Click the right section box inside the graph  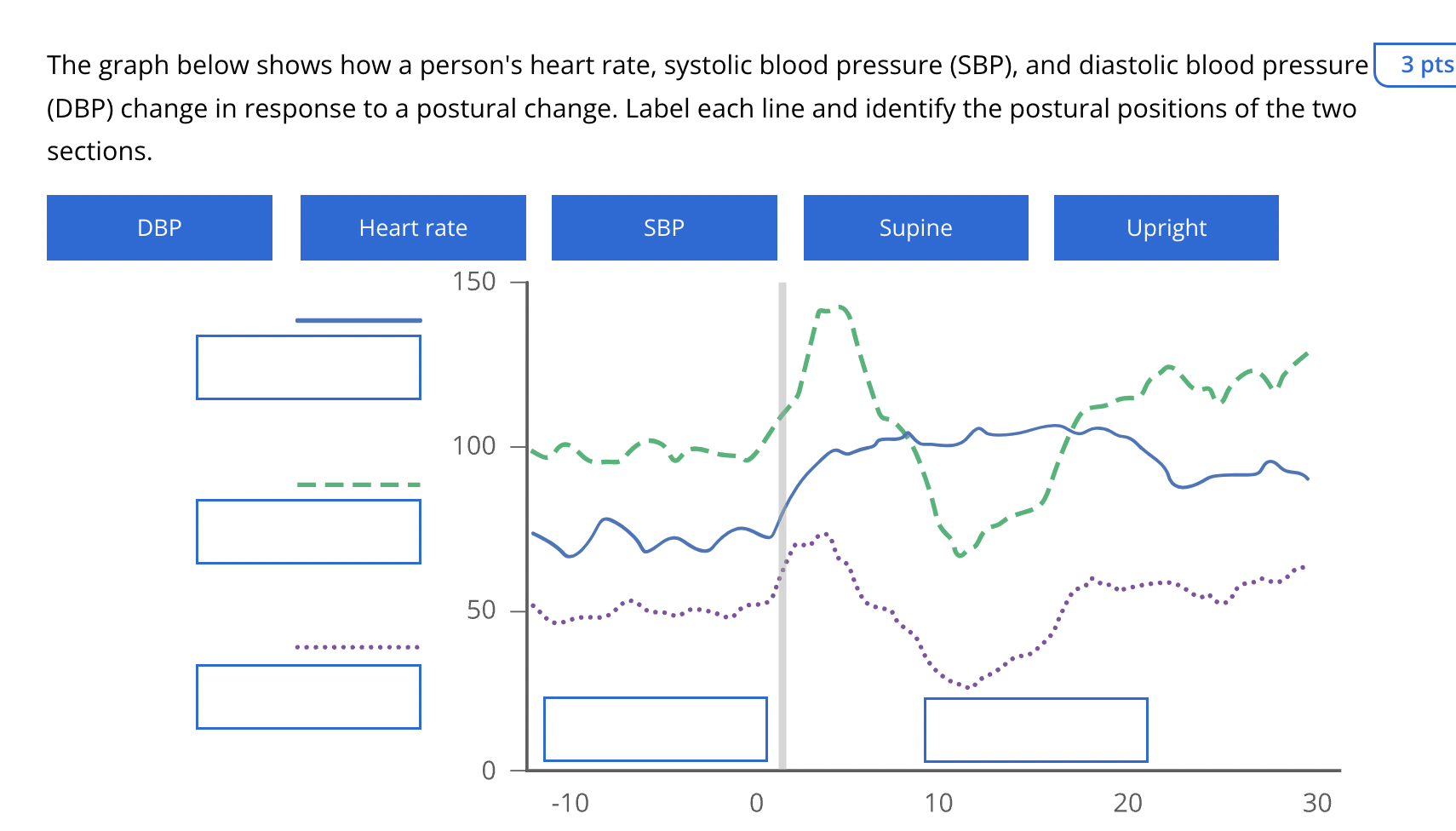1035,729
